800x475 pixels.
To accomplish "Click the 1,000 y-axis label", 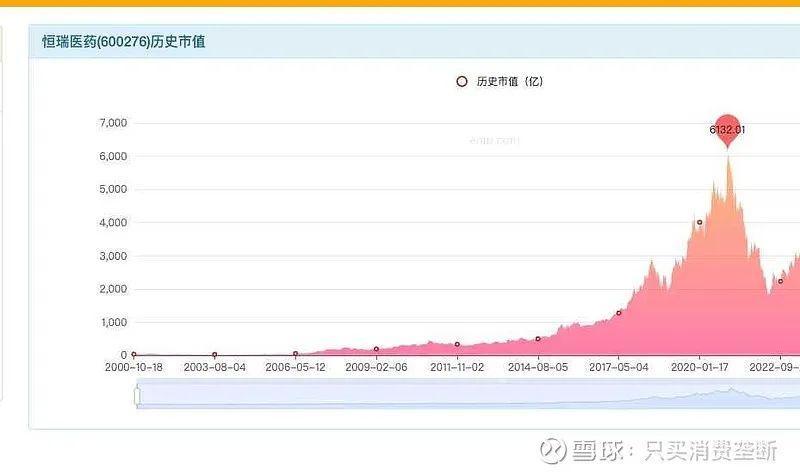I will point(113,322).
